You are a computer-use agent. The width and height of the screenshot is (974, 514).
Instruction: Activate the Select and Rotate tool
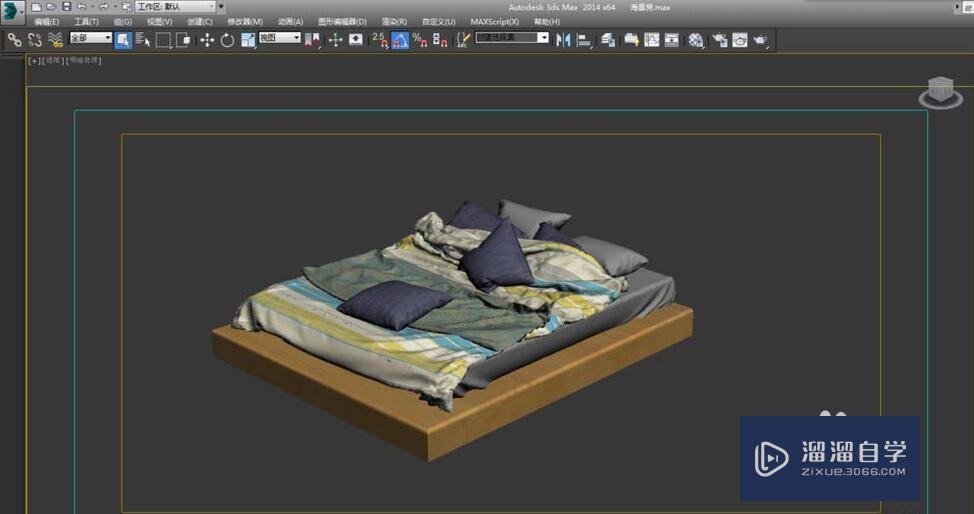[227, 40]
